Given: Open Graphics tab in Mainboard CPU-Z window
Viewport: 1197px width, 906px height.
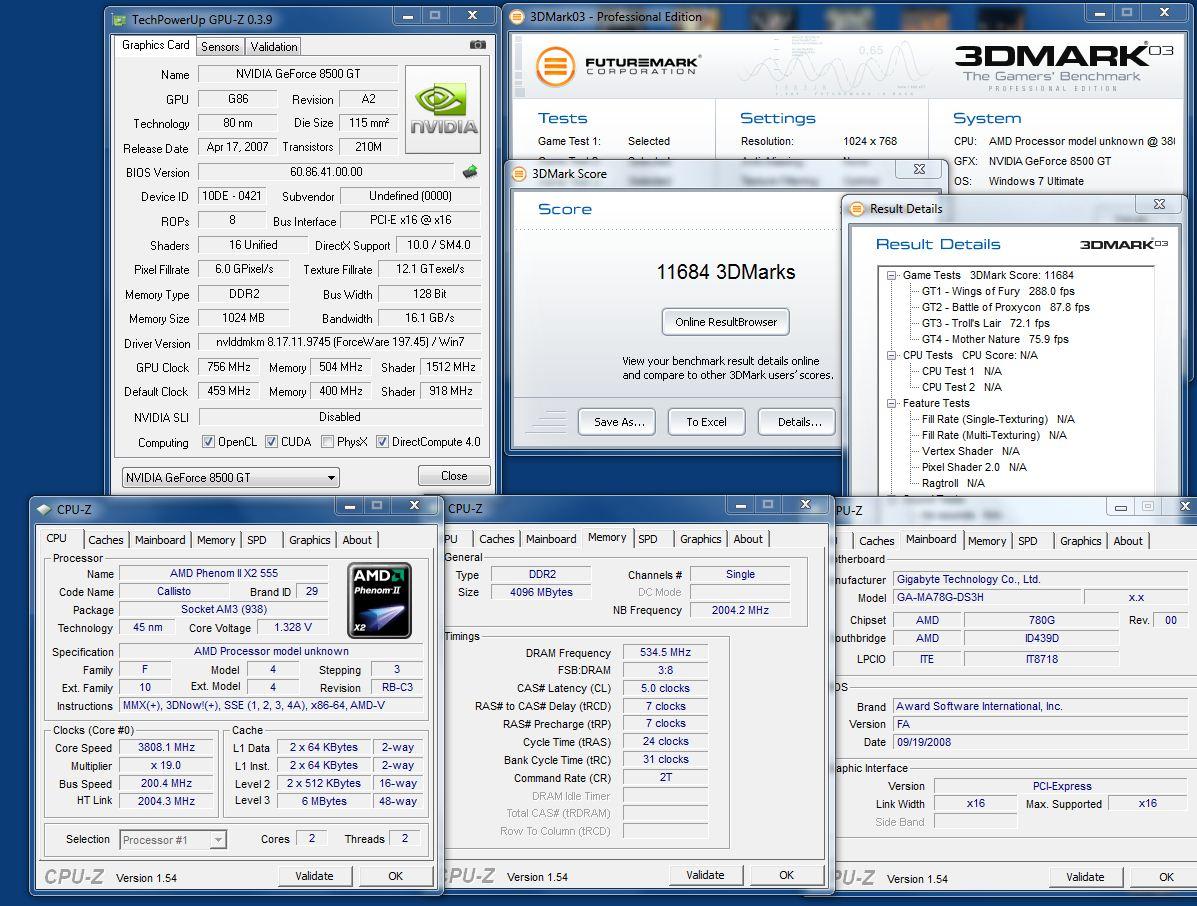Looking at the screenshot, I should click(x=1080, y=540).
